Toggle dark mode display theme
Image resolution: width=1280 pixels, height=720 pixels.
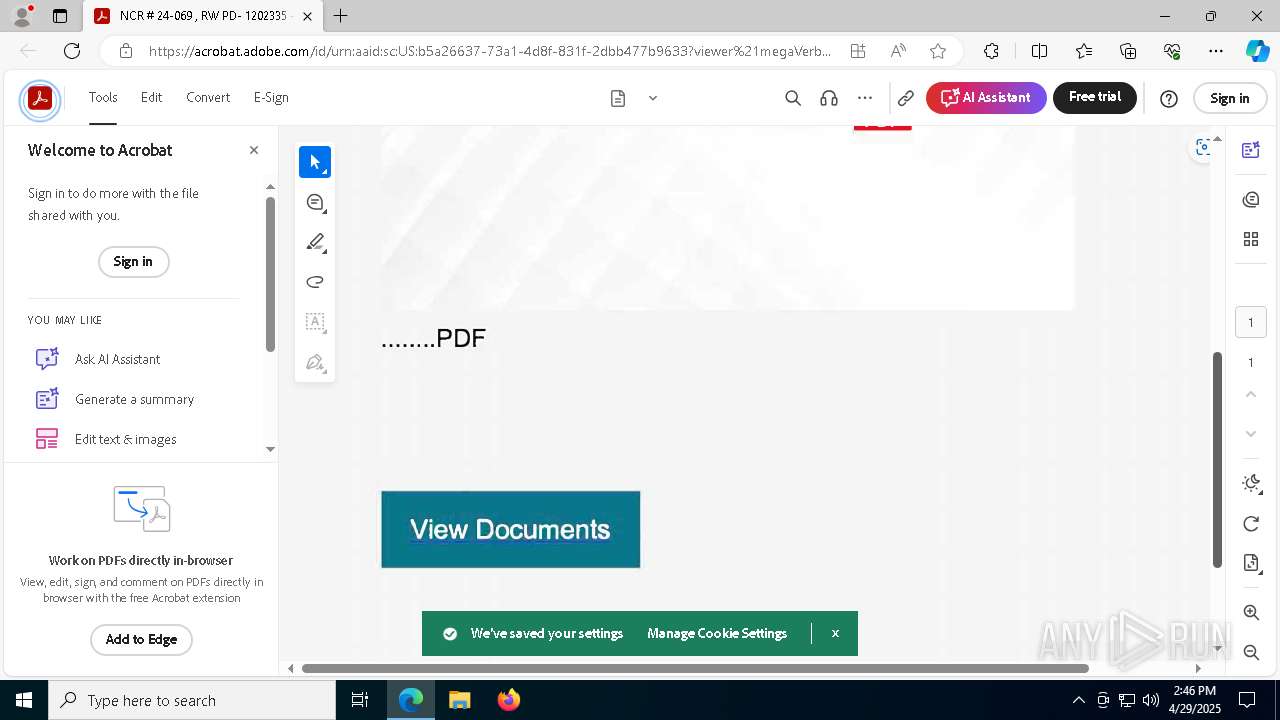click(1250, 484)
